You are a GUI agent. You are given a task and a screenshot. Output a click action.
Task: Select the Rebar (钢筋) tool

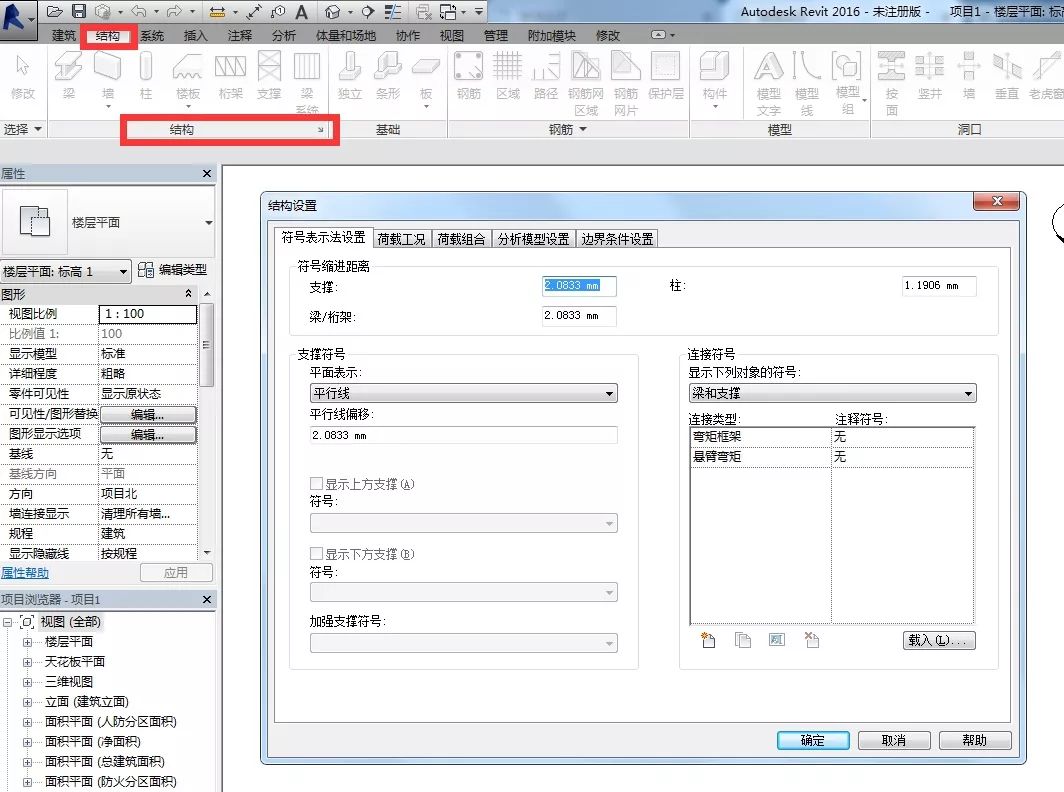[468, 76]
